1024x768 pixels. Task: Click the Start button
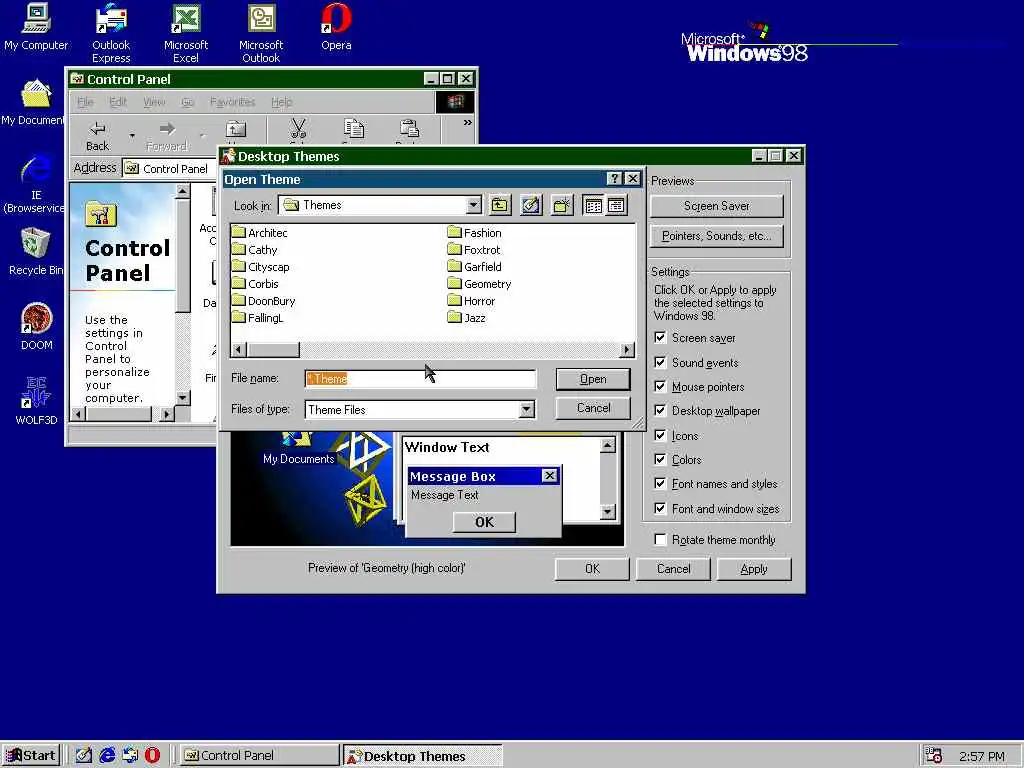[x=31, y=756]
